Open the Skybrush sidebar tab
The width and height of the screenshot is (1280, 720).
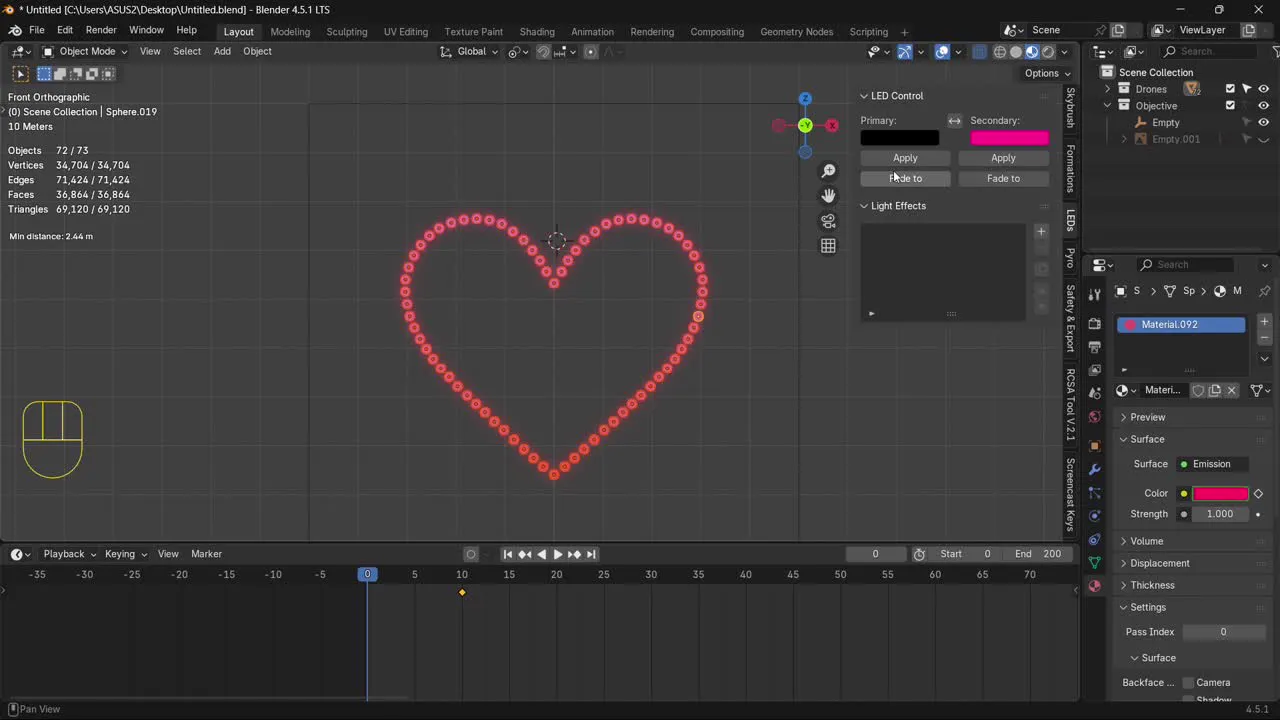click(1070, 108)
